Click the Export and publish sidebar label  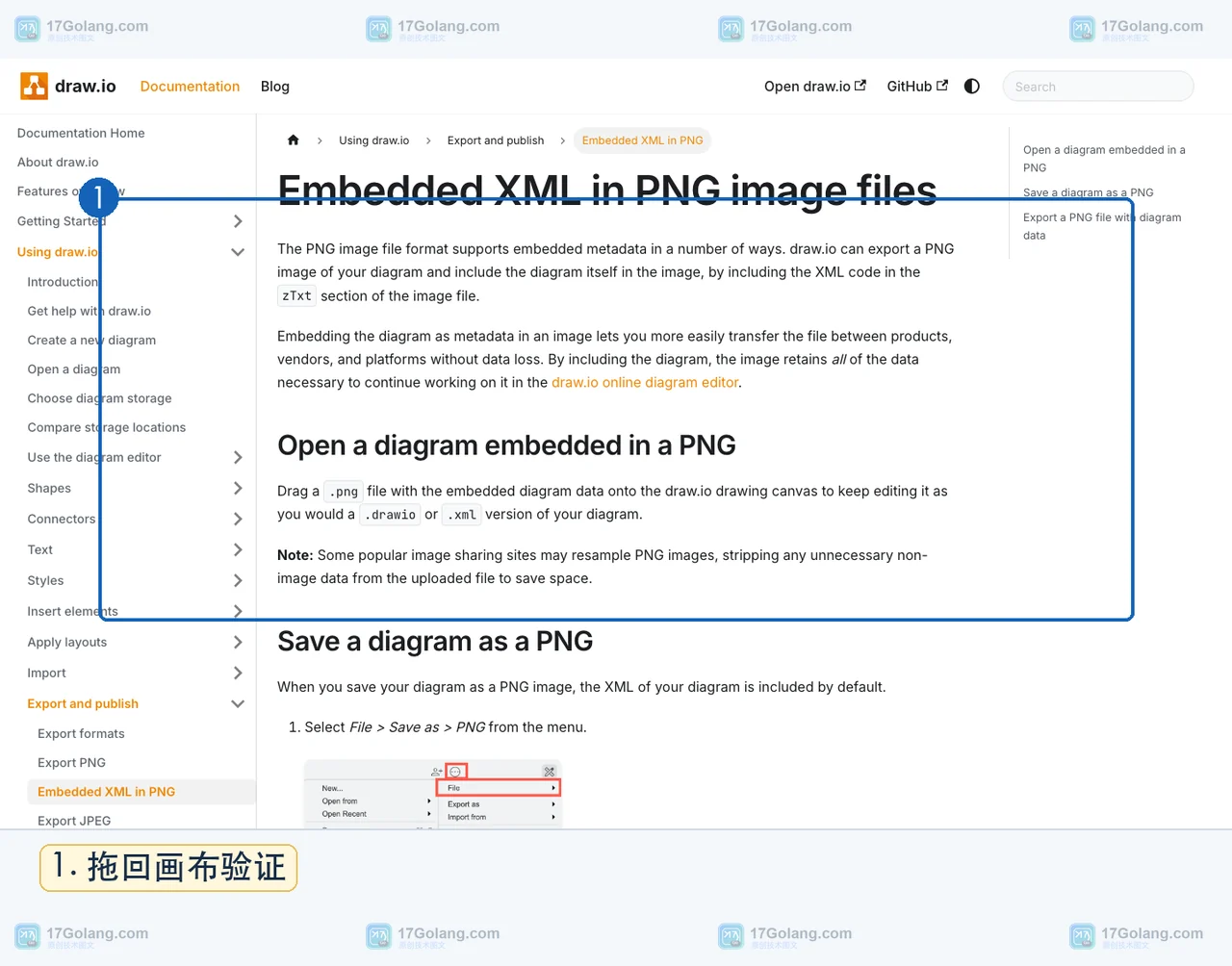(83, 704)
